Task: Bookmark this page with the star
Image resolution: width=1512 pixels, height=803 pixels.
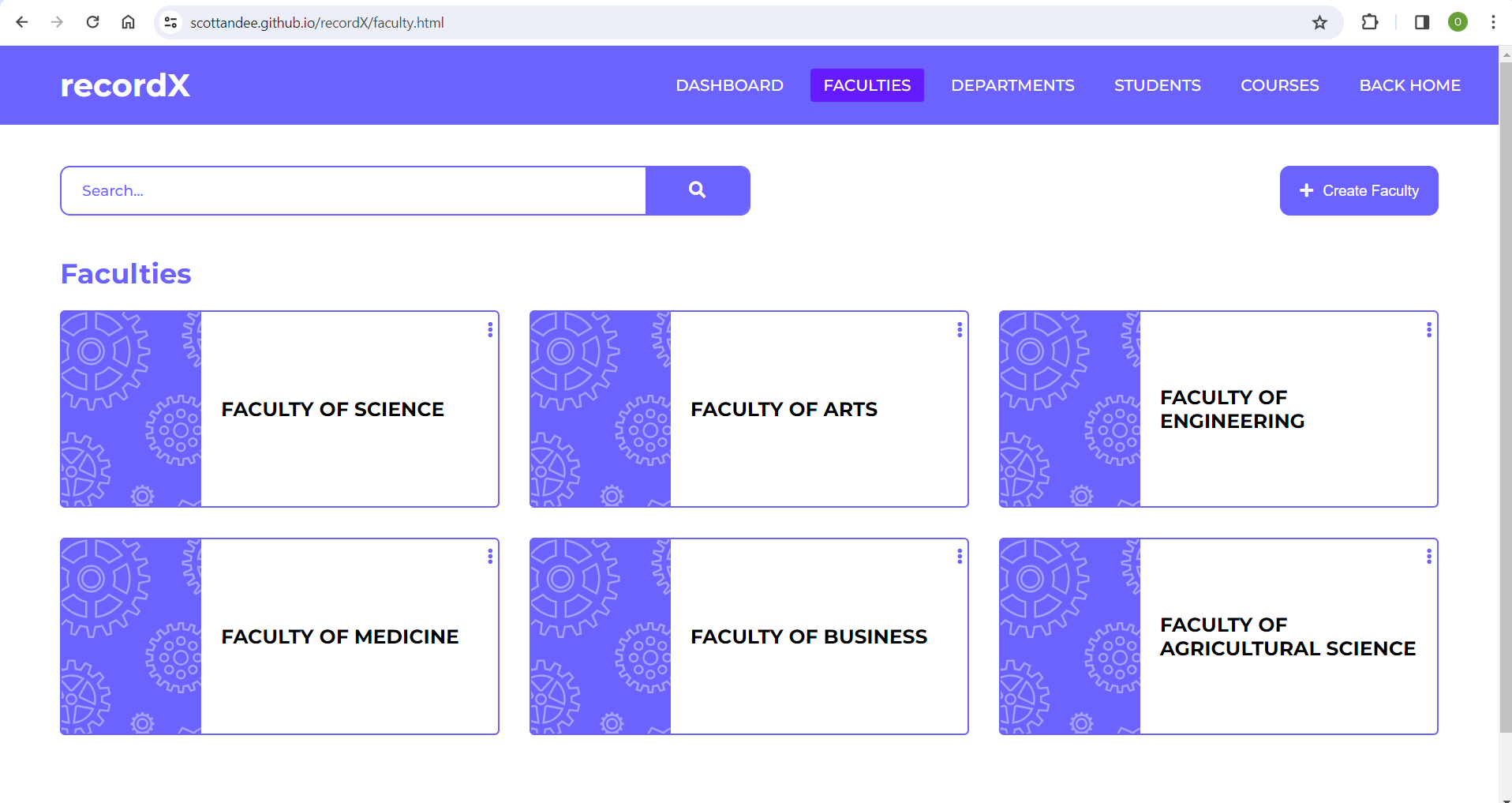Action: (x=1319, y=22)
